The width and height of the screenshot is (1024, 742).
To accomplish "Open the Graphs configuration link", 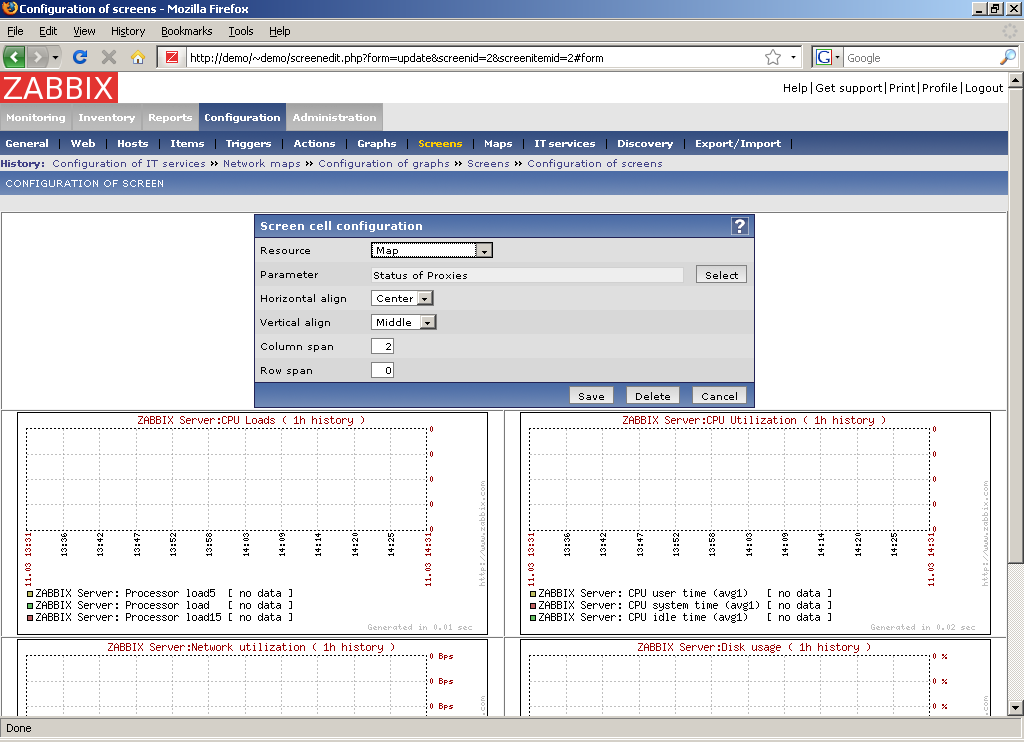I will pyautogui.click(x=377, y=144).
